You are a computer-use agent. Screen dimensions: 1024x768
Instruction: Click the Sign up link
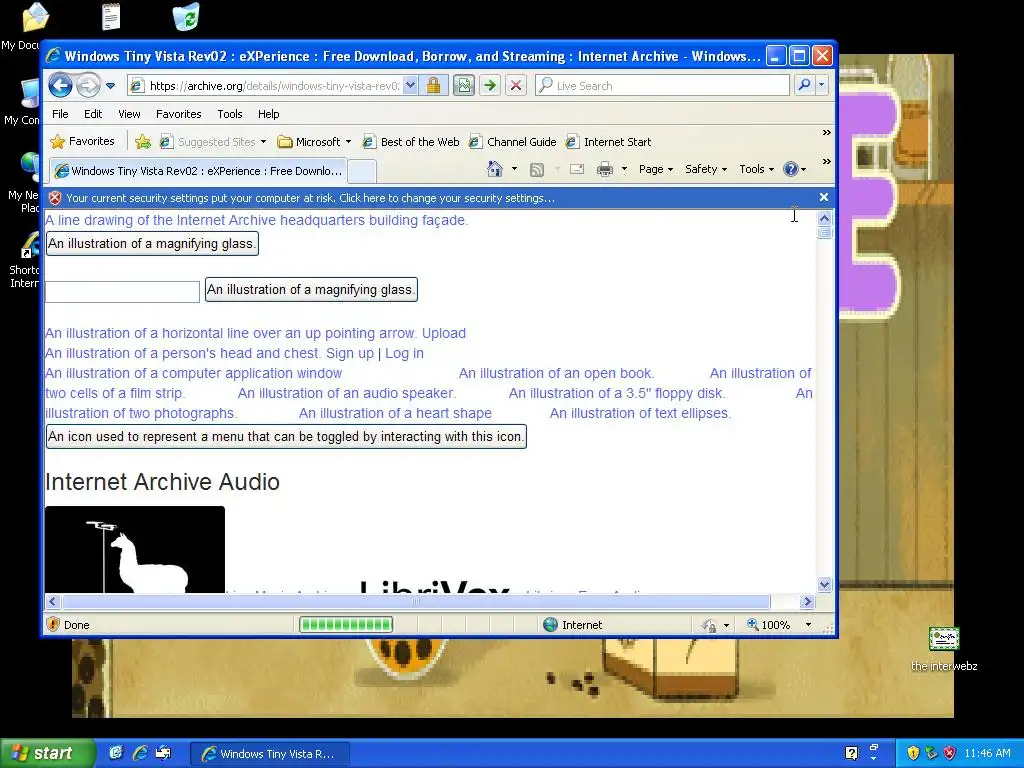[x=349, y=353]
